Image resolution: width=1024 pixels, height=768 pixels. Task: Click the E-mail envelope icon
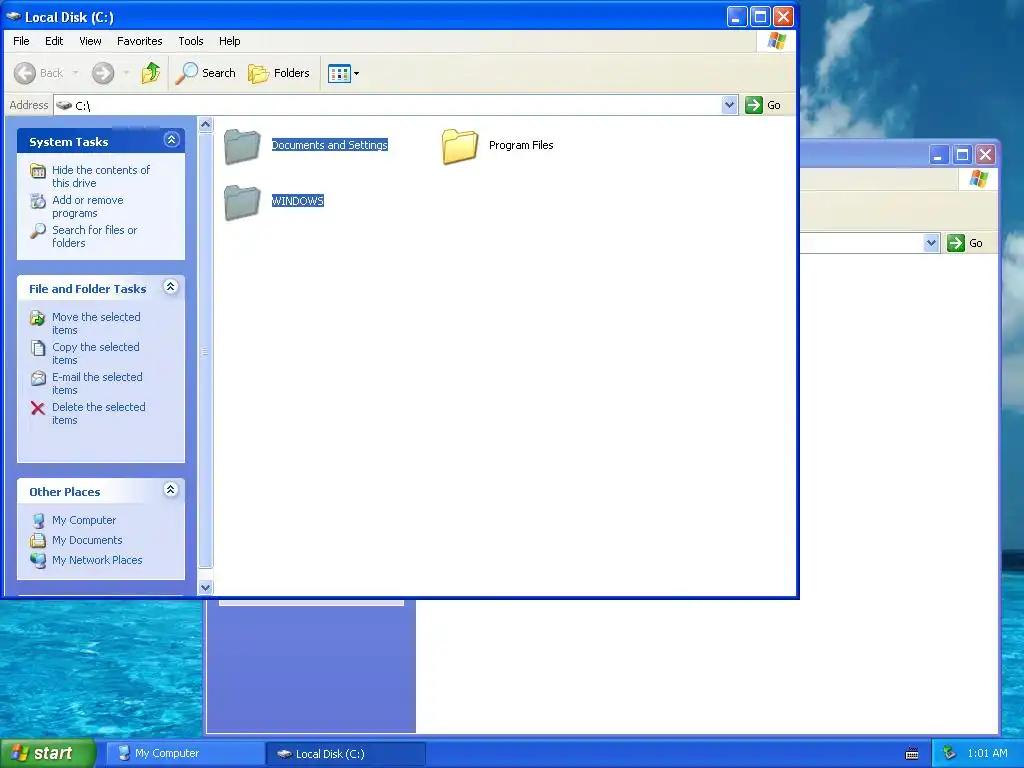pyautogui.click(x=38, y=378)
